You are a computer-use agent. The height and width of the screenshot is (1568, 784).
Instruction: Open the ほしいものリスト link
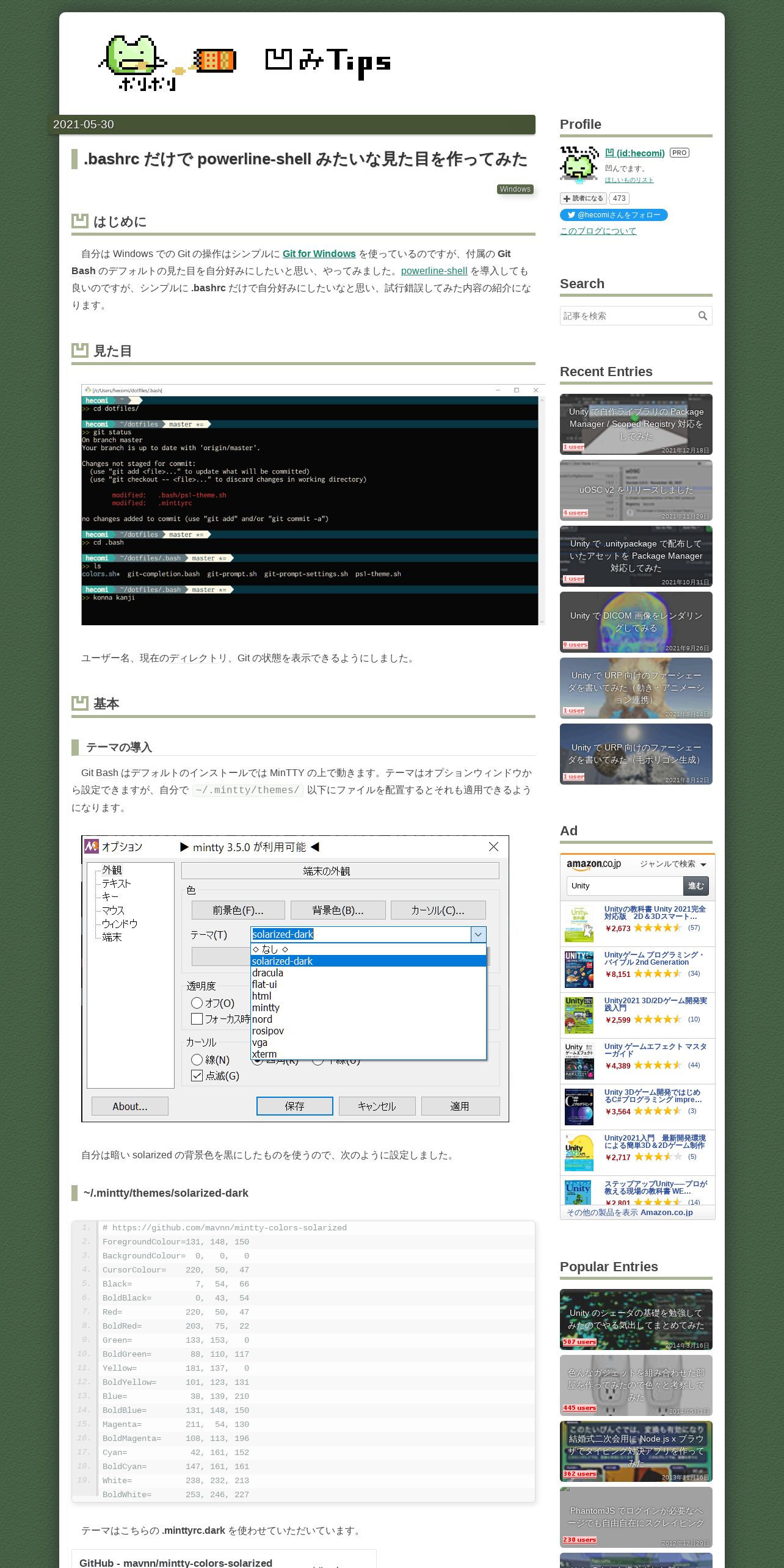click(629, 180)
